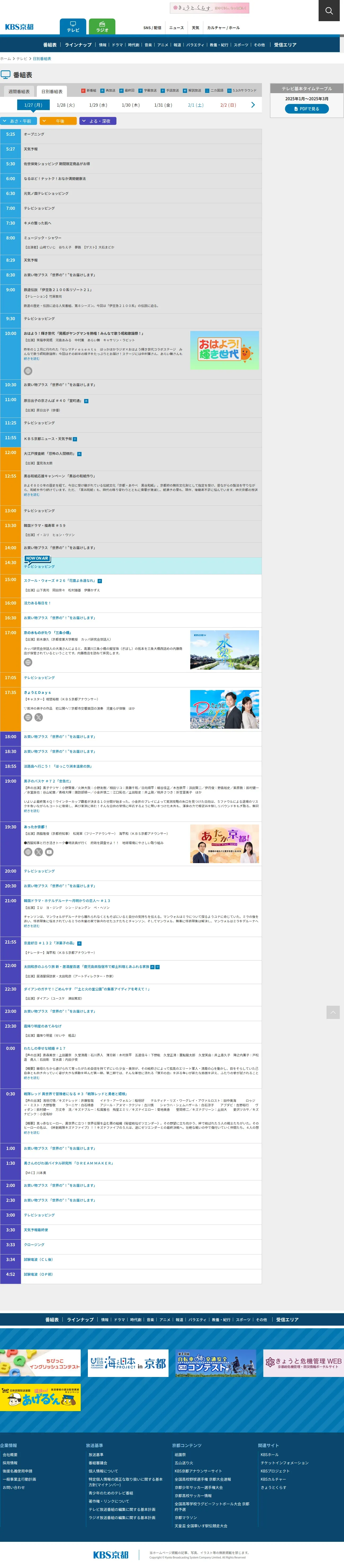Switch to the ラジオ tab
This screenshot has height=1568, width=344.
(102, 27)
